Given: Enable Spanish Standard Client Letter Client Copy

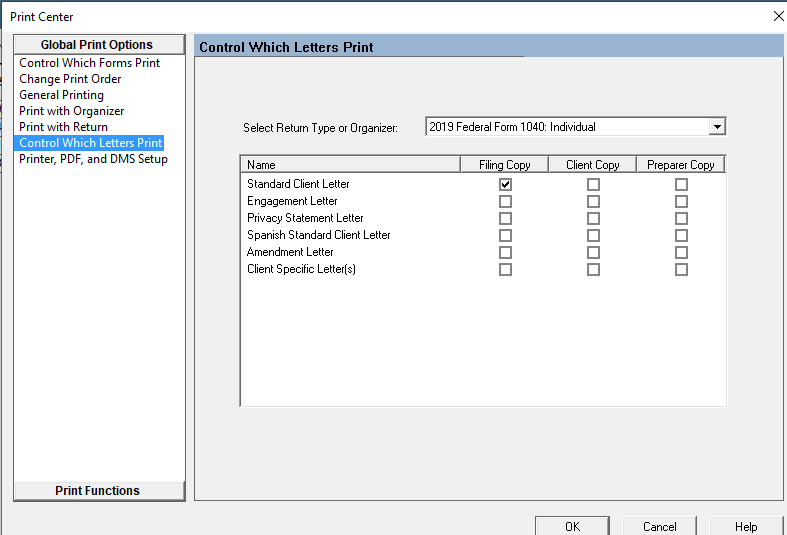Looking at the screenshot, I should 593,235.
